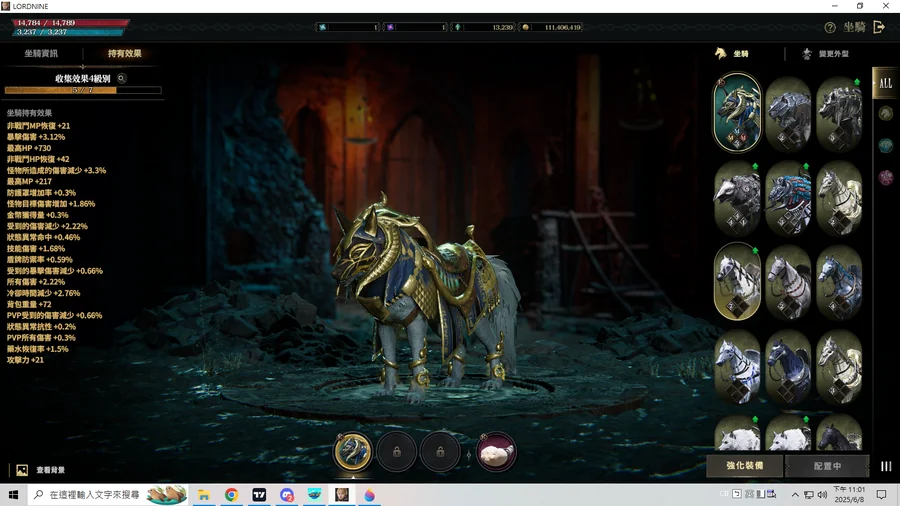Click the volume speaker tray icon

click(822, 495)
